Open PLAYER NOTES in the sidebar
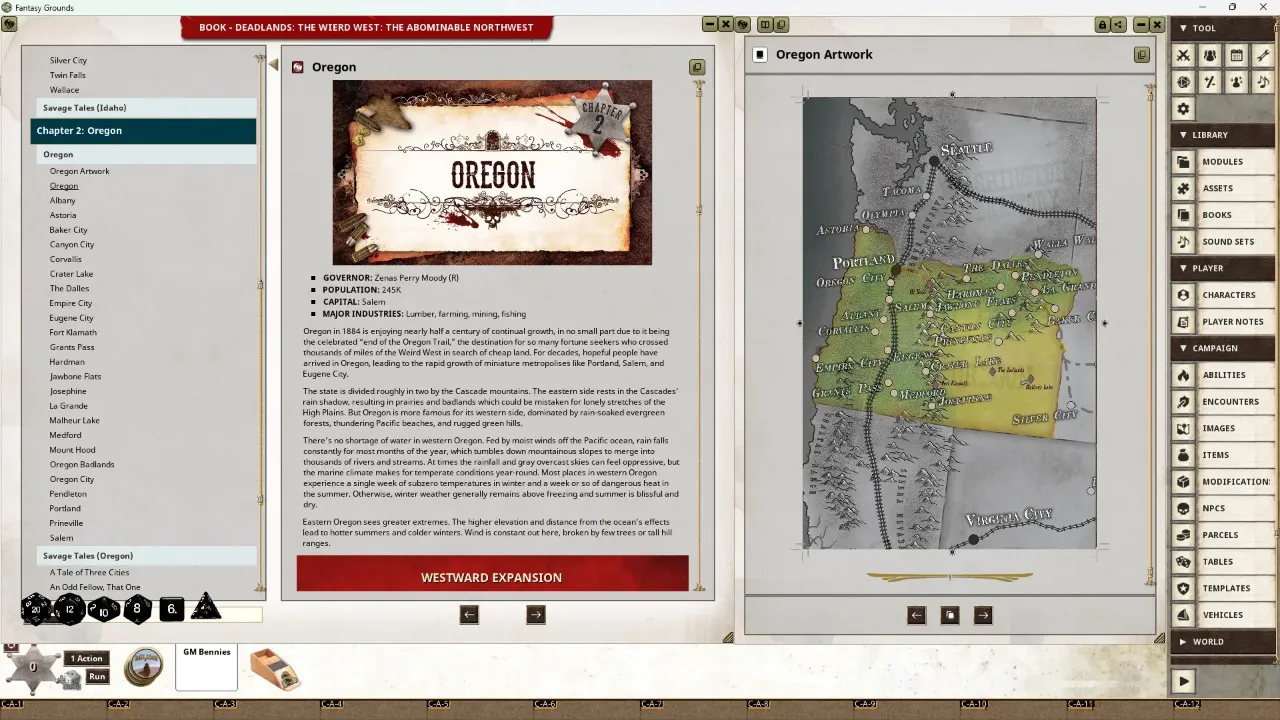This screenshot has width=1280, height=720. point(1223,322)
